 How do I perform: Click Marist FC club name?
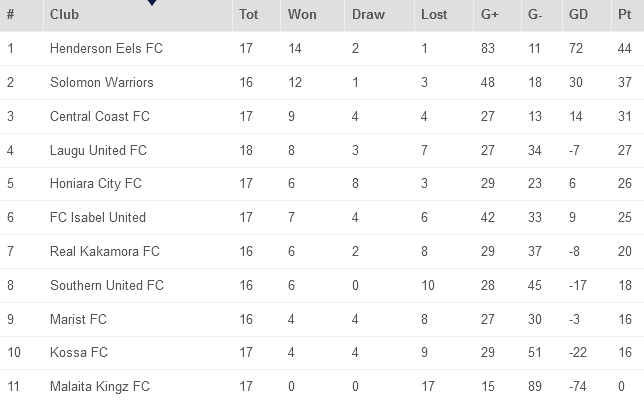(x=78, y=319)
